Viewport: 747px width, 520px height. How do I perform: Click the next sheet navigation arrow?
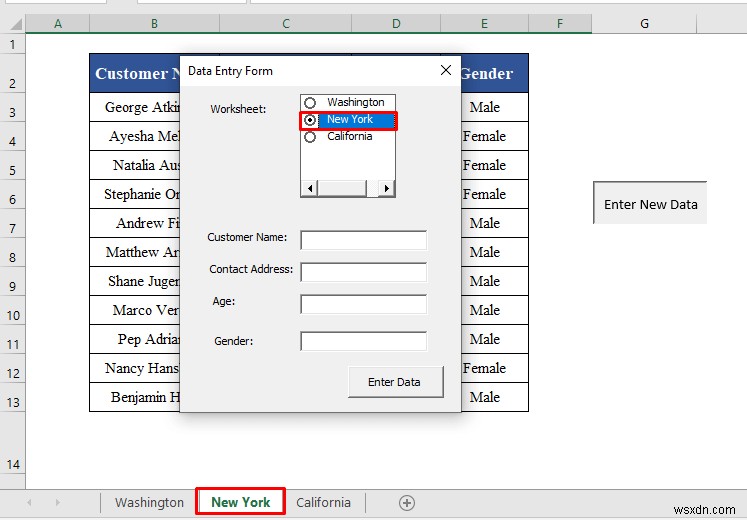point(58,503)
